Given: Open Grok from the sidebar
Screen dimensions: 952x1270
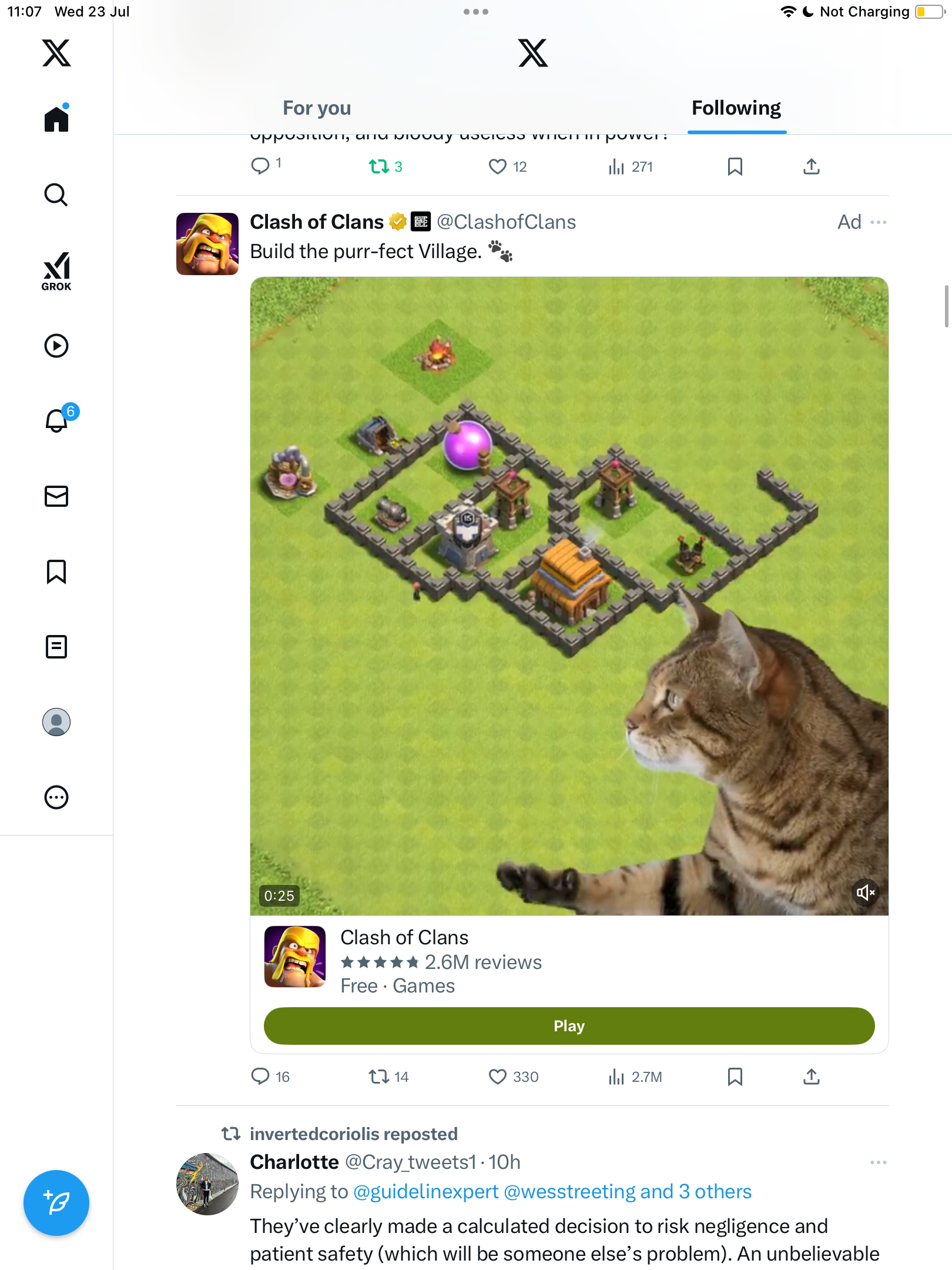Looking at the screenshot, I should [x=56, y=271].
